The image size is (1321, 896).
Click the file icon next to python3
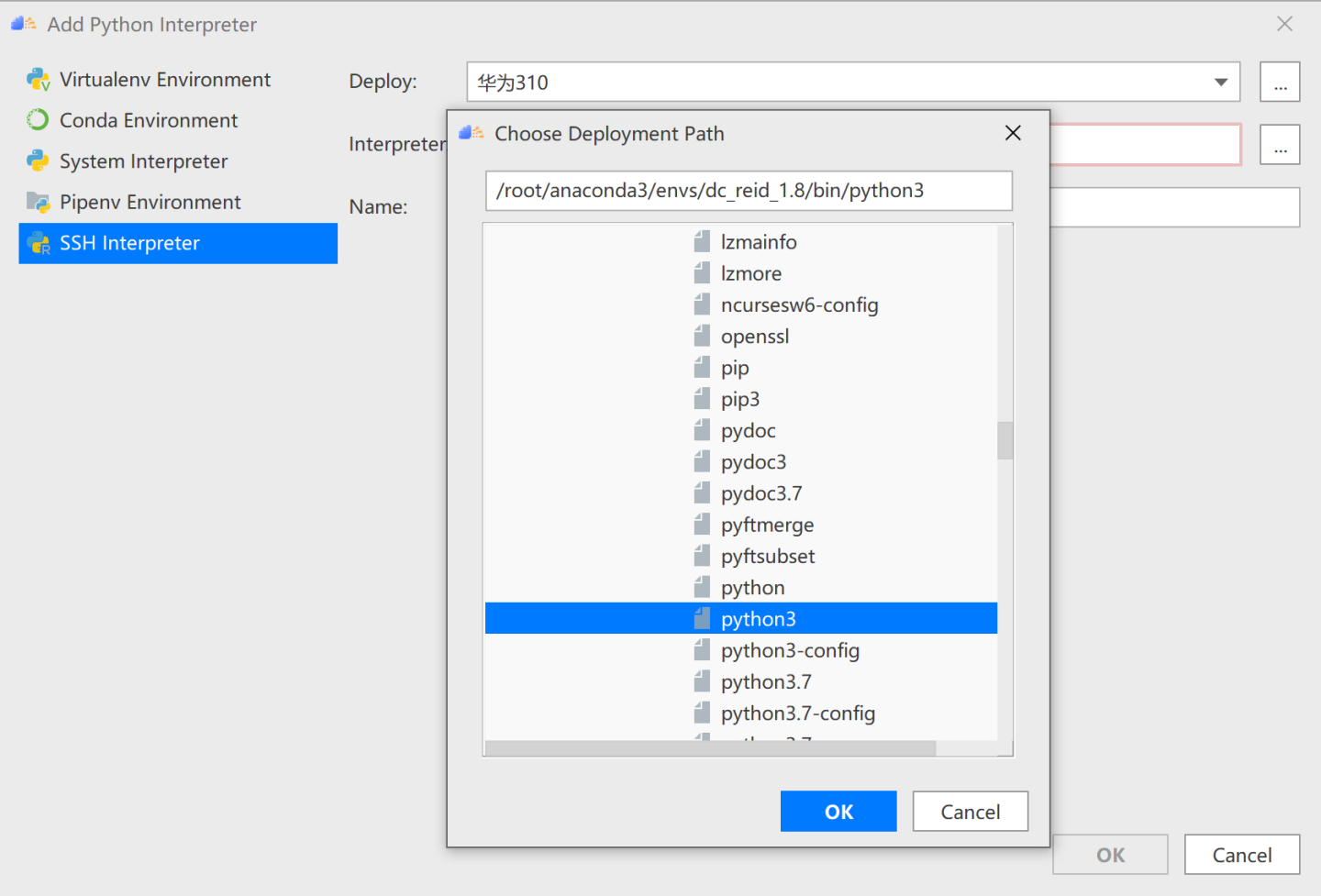pyautogui.click(x=702, y=618)
